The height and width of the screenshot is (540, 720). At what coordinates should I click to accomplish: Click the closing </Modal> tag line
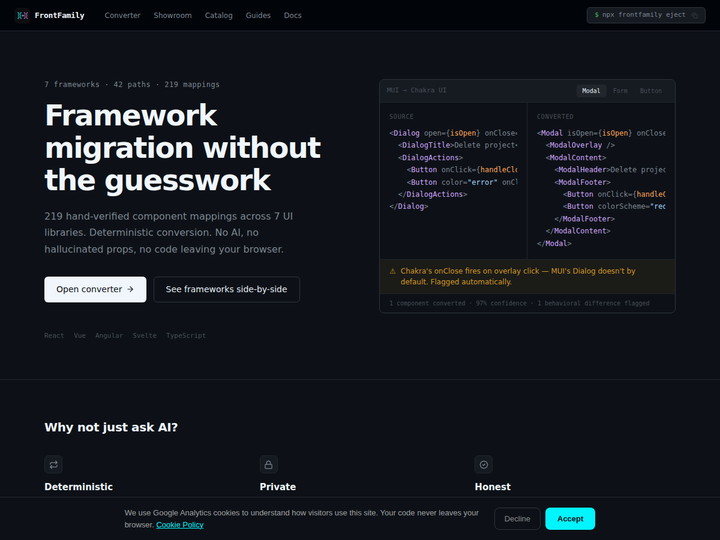click(554, 243)
